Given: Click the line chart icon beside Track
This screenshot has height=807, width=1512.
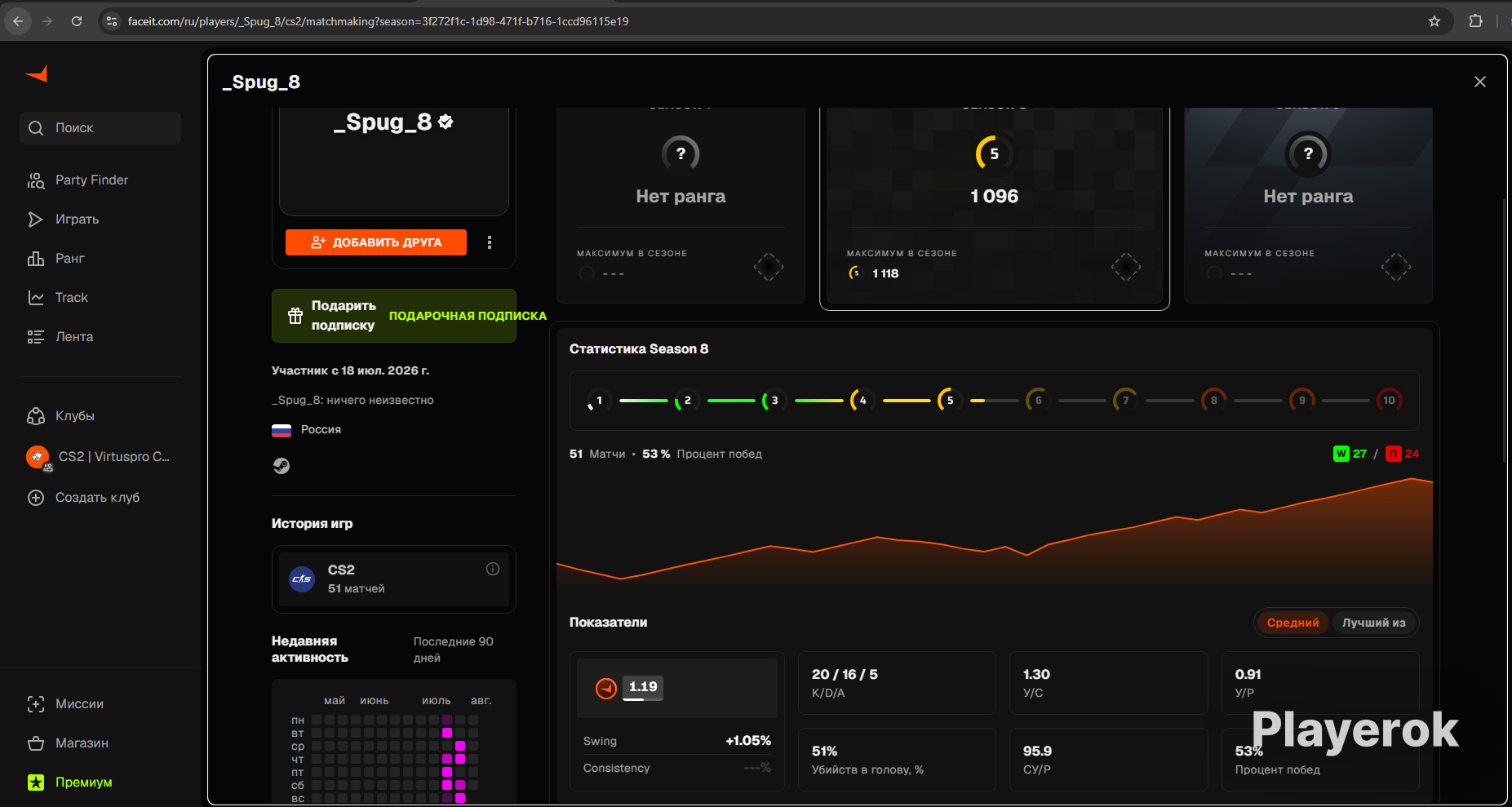Looking at the screenshot, I should [36, 298].
